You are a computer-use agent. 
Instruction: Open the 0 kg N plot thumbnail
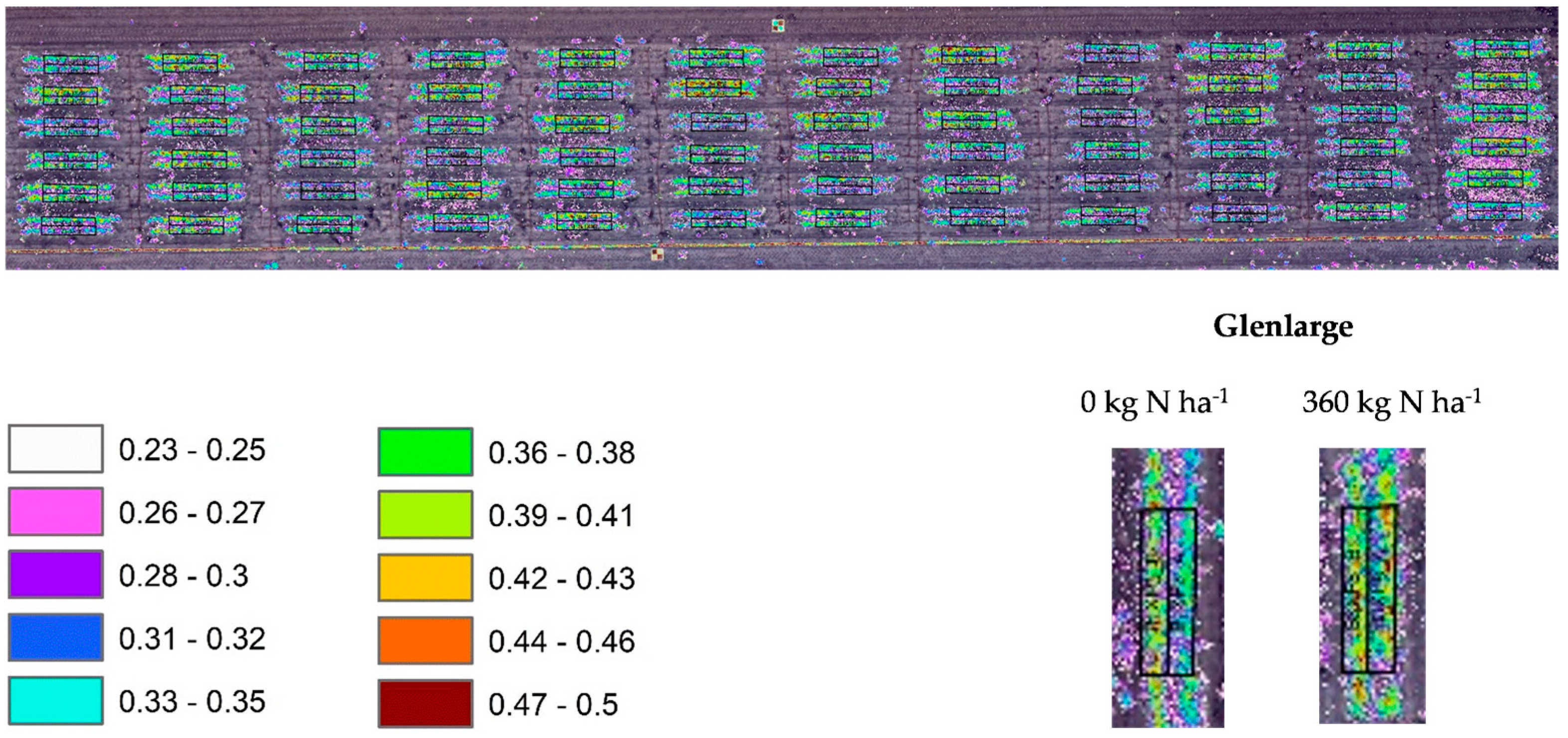pos(1167,588)
